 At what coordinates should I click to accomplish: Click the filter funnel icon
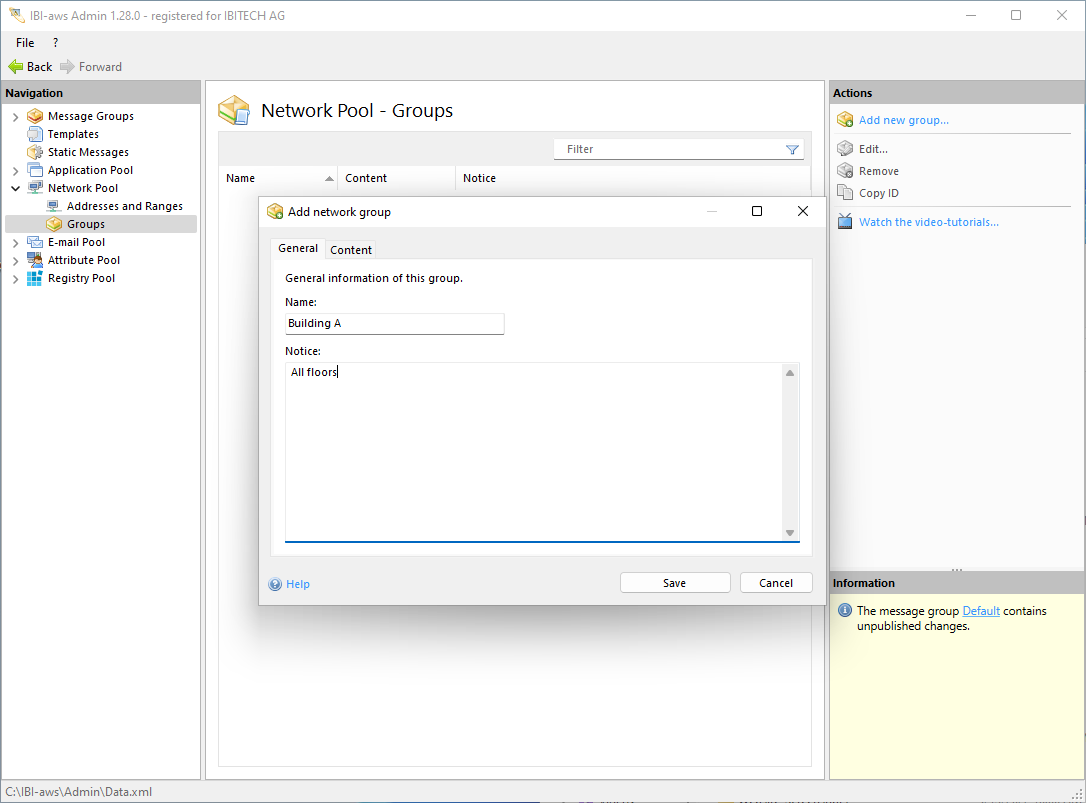(792, 150)
